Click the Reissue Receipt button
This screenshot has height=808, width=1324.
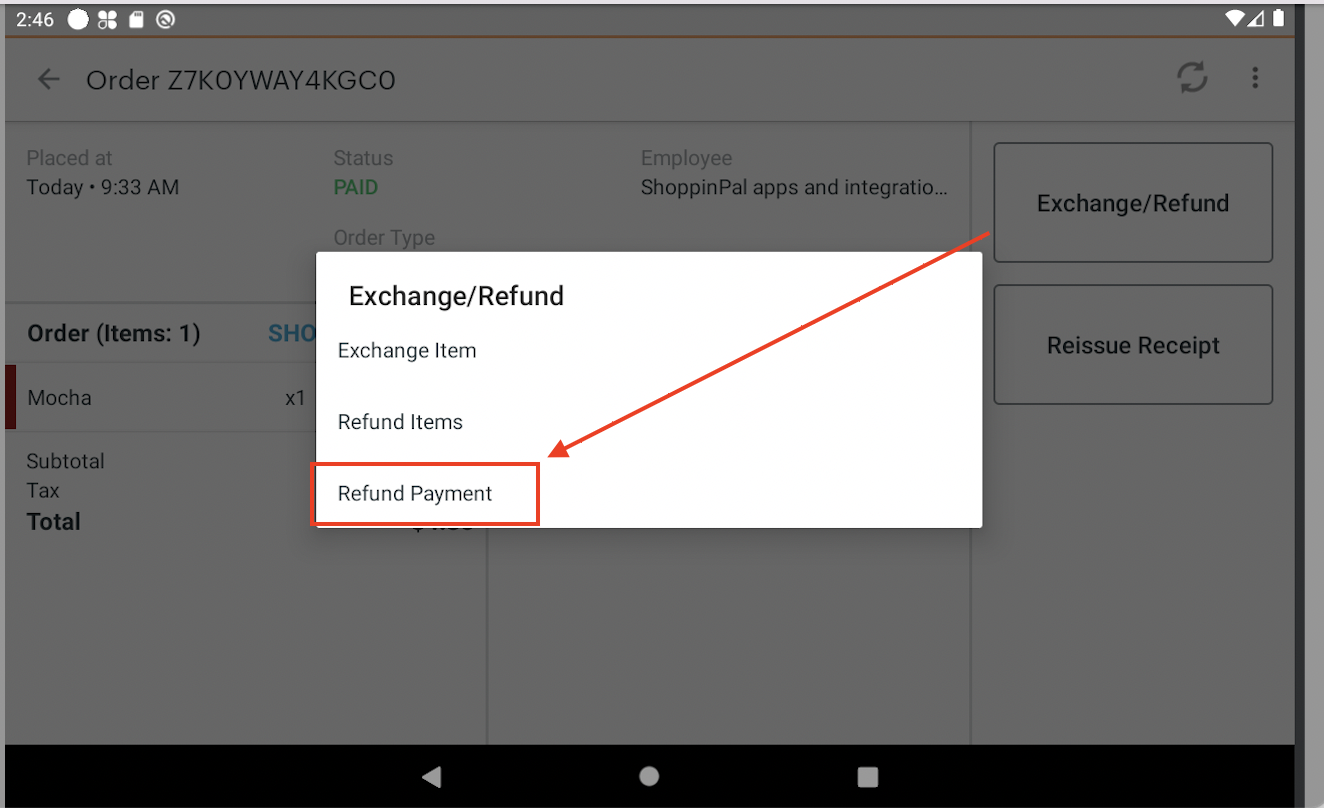tap(1132, 345)
